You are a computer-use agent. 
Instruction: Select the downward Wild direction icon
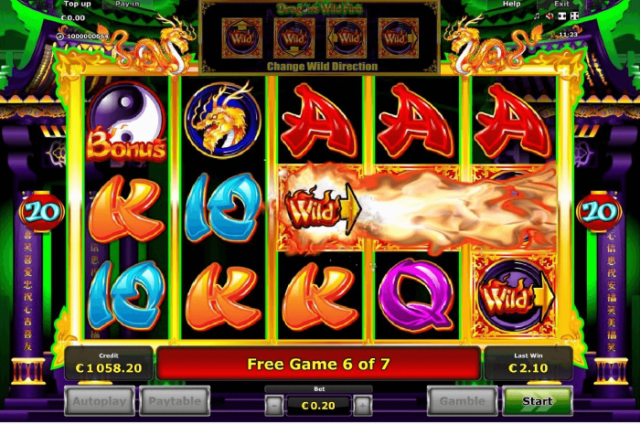click(294, 38)
